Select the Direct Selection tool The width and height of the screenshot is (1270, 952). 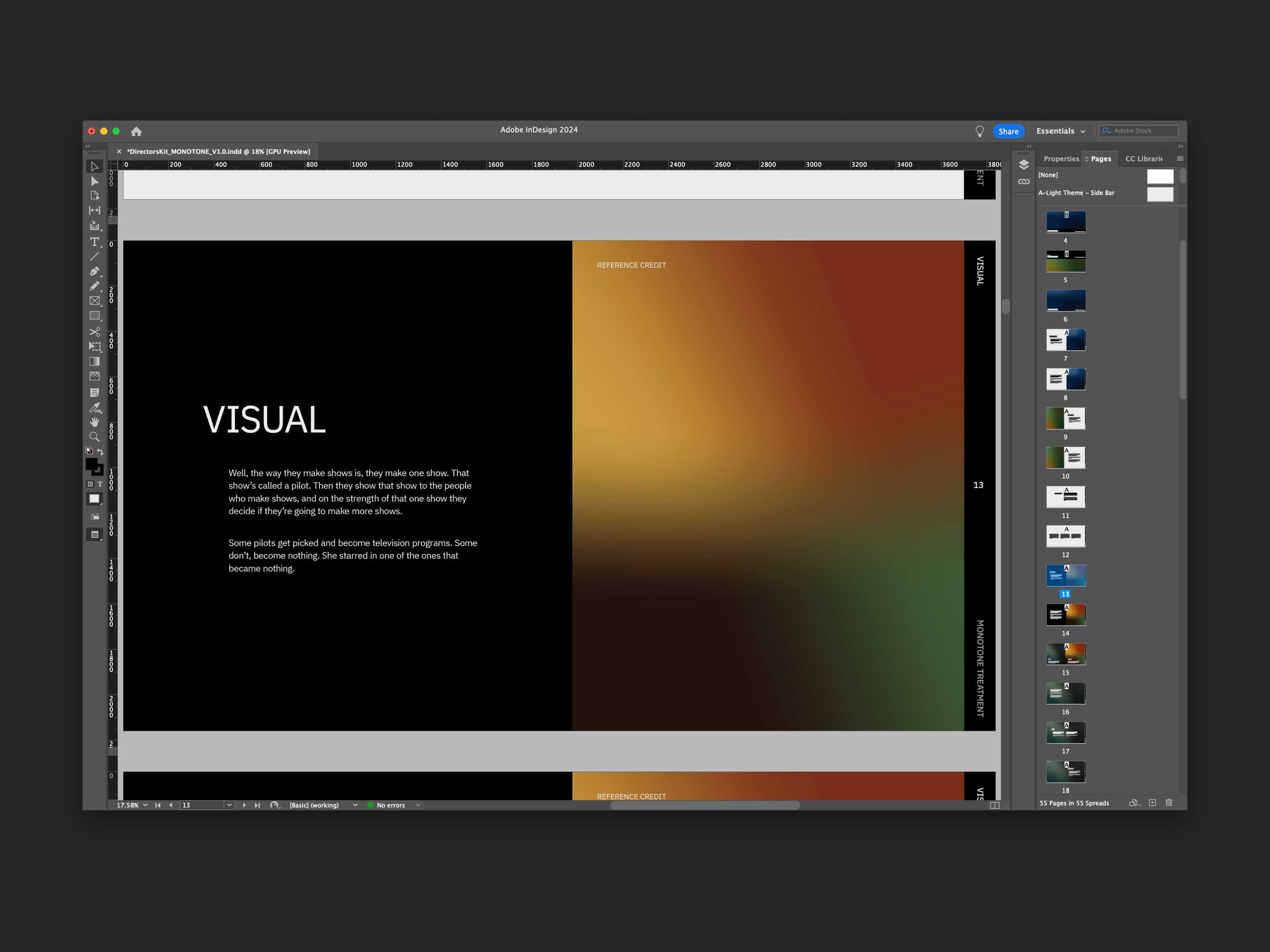click(95, 181)
